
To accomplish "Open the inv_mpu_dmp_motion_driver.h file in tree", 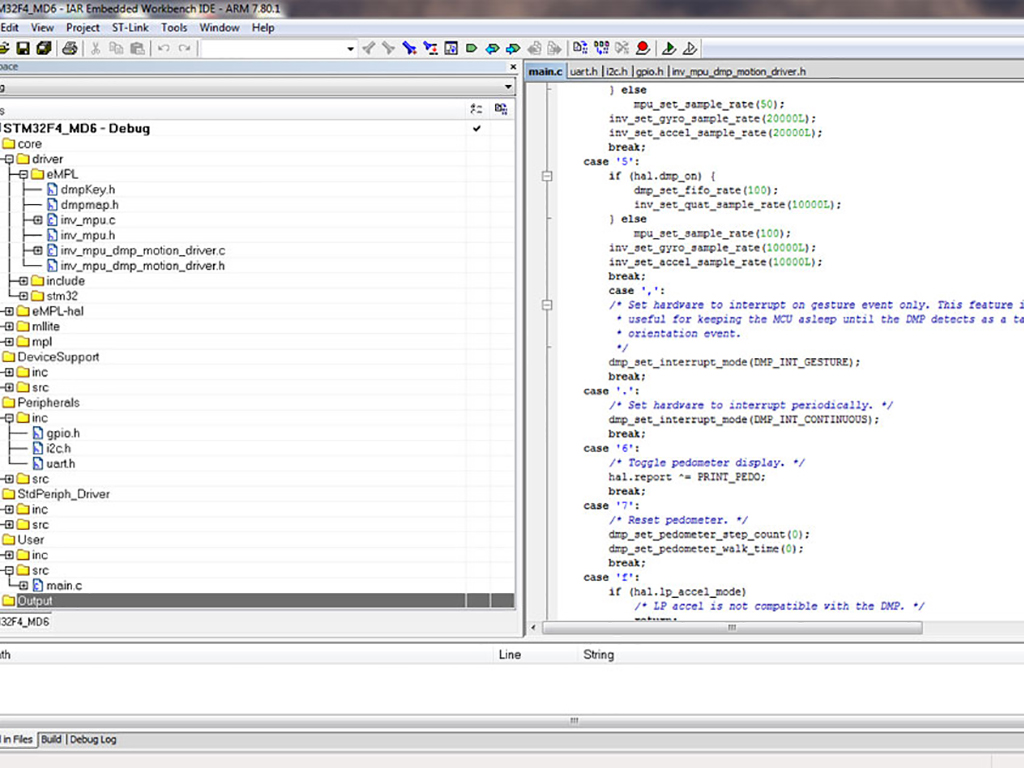I will pos(142,266).
